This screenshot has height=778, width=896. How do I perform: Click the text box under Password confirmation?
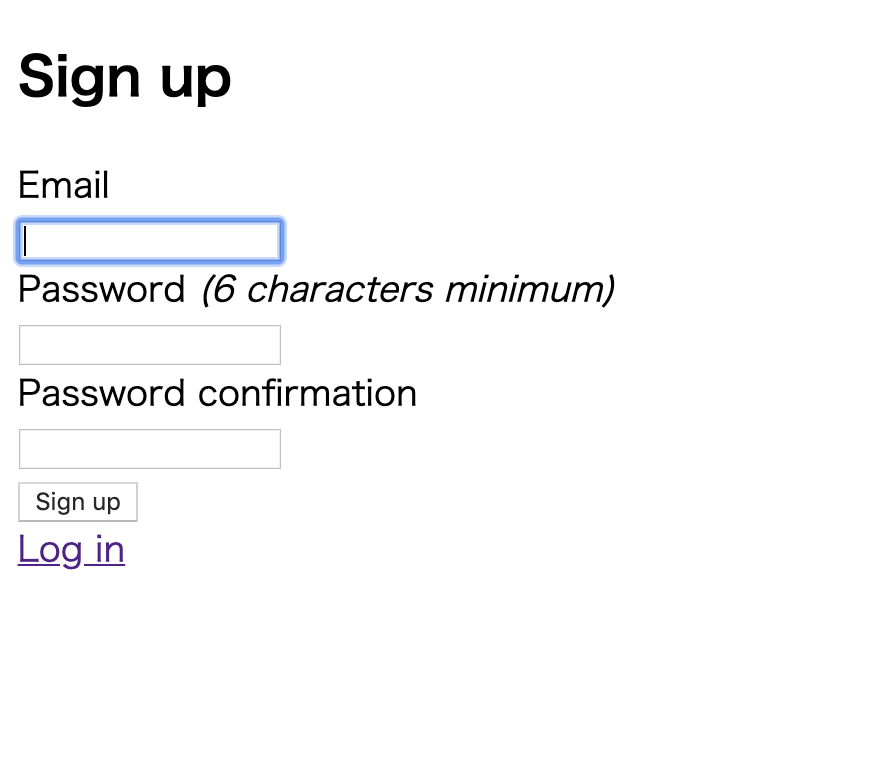150,449
